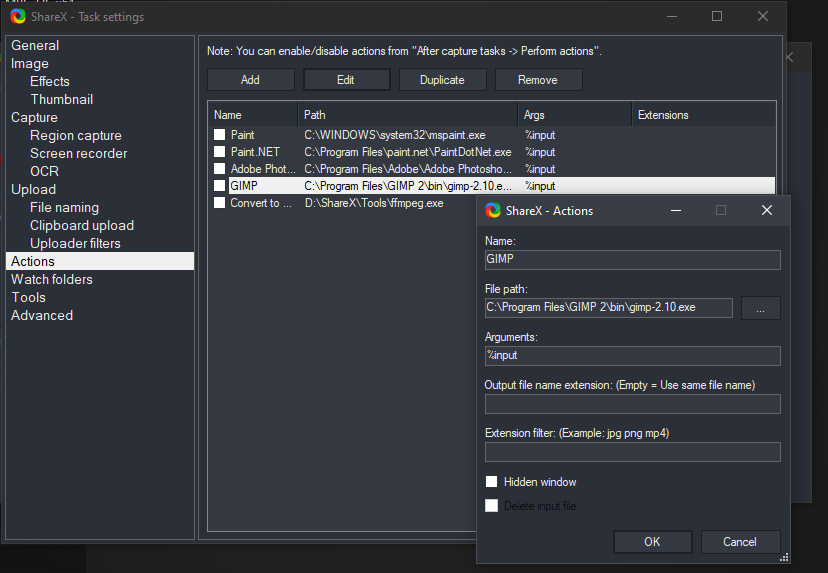Select the GIMP action row name

click(x=244, y=185)
